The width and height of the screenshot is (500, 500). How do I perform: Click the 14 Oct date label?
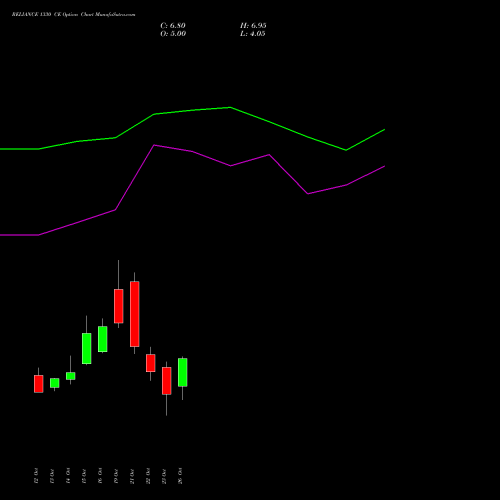coord(68,476)
